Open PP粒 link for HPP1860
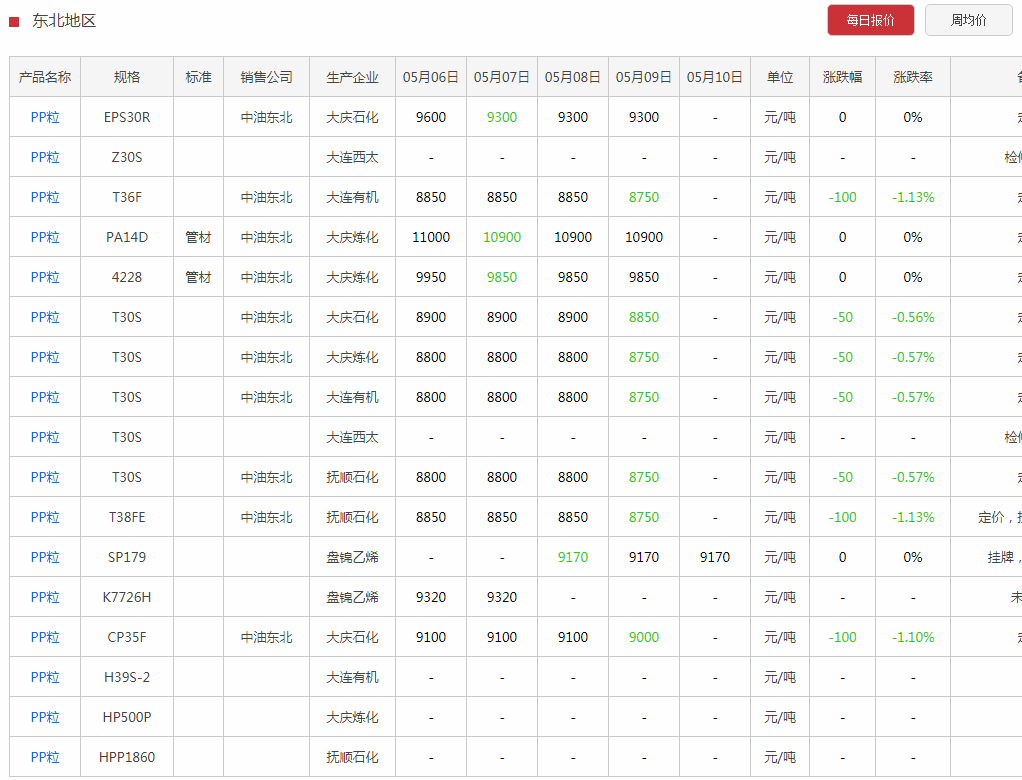The image size is (1022, 780). point(45,757)
